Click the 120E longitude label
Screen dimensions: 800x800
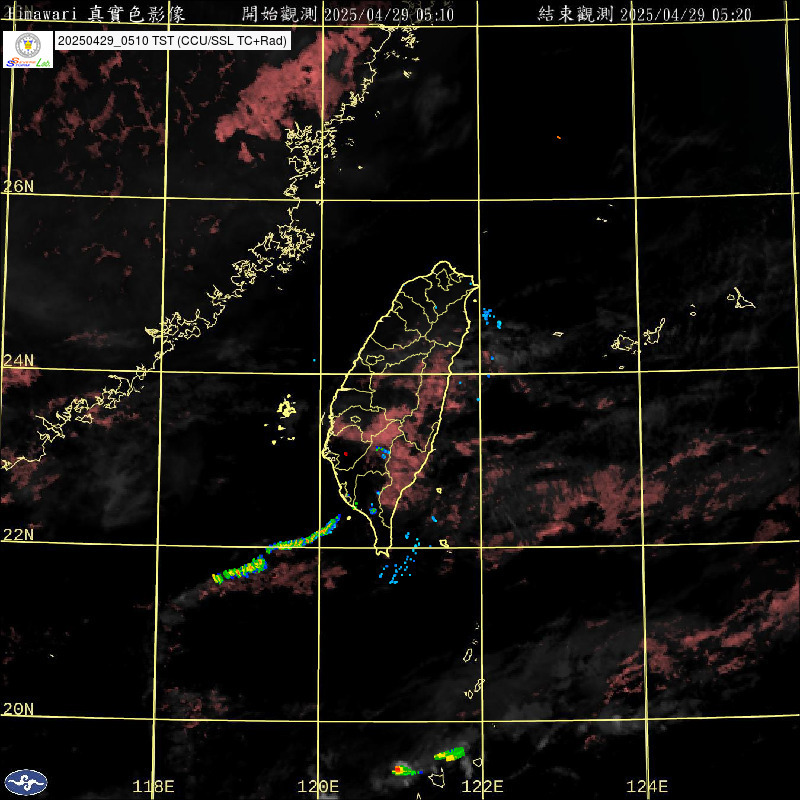(318, 786)
